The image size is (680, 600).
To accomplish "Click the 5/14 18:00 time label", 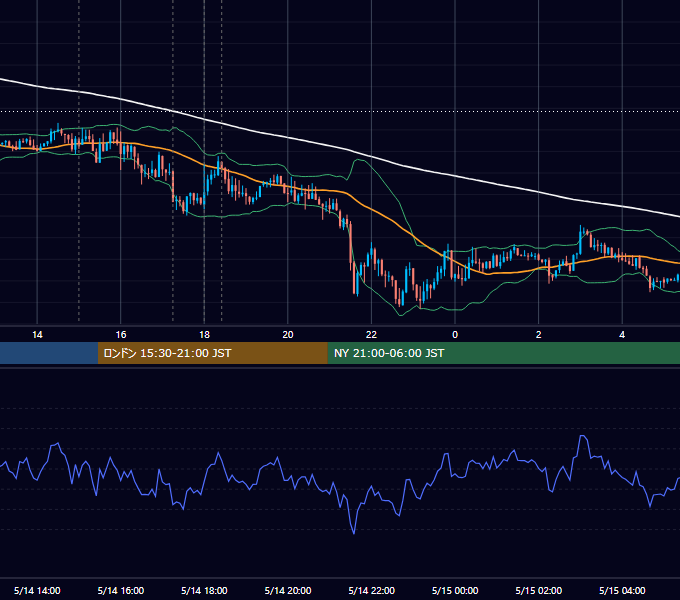I will [x=204, y=590].
